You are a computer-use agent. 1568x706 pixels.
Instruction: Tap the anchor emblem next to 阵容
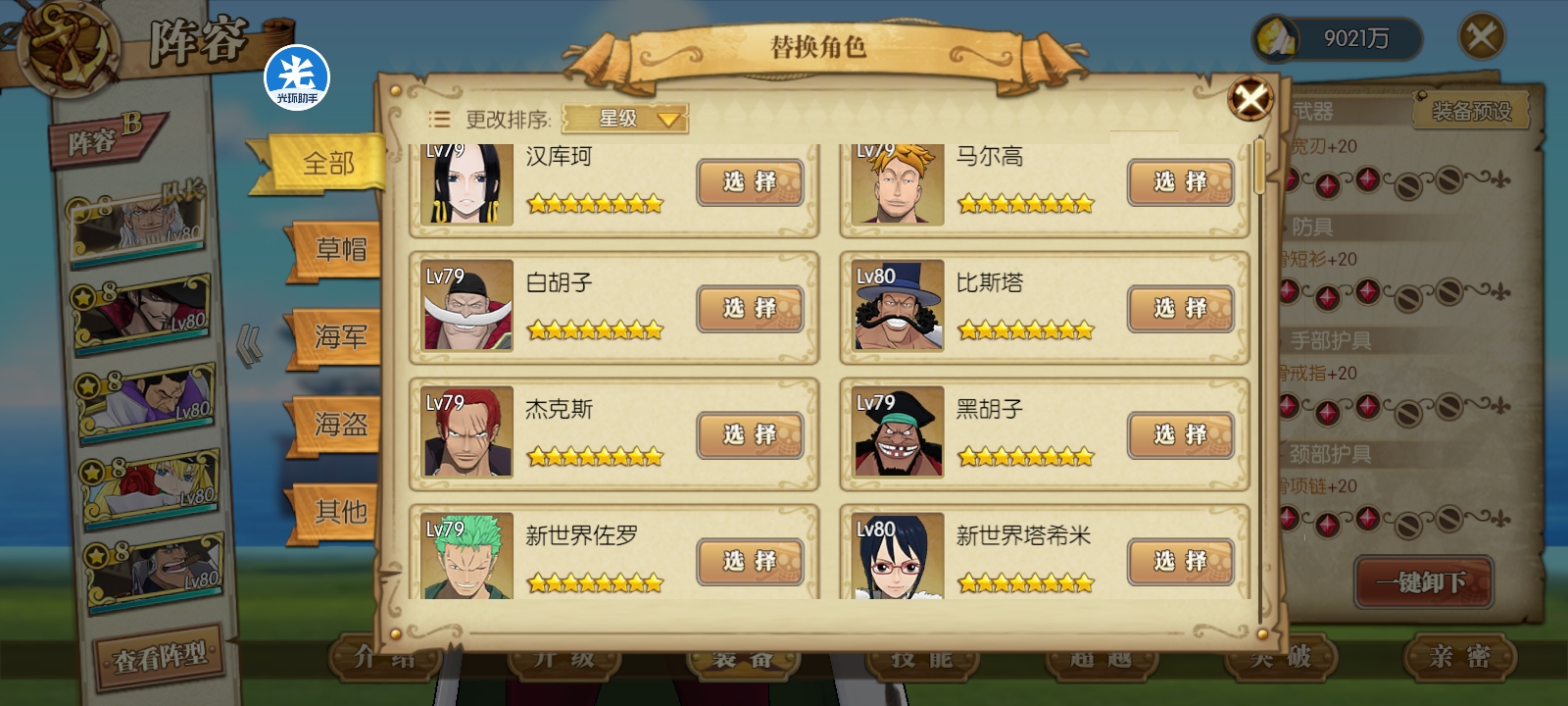point(69,44)
